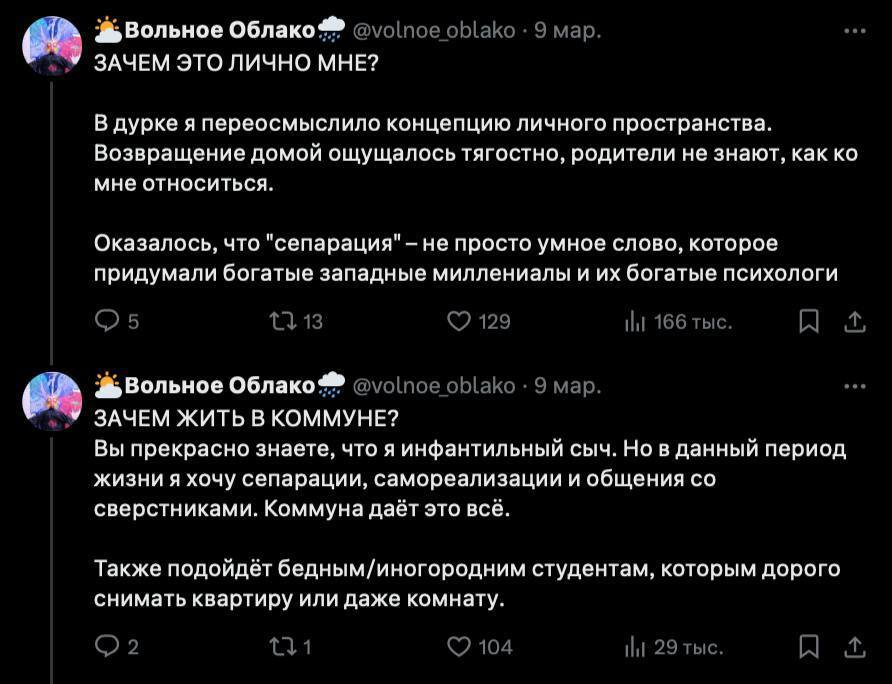Open second tweet author's profile avatar
This screenshot has width=892, height=684.
click(x=52, y=402)
